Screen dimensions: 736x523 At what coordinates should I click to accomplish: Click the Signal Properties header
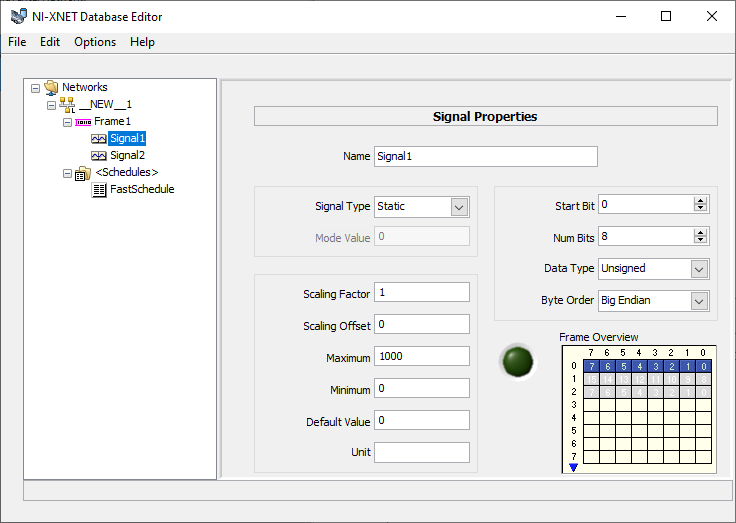(485, 116)
